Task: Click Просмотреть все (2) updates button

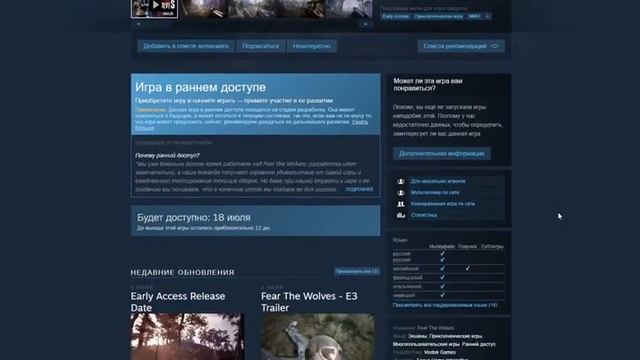Action: [357, 271]
